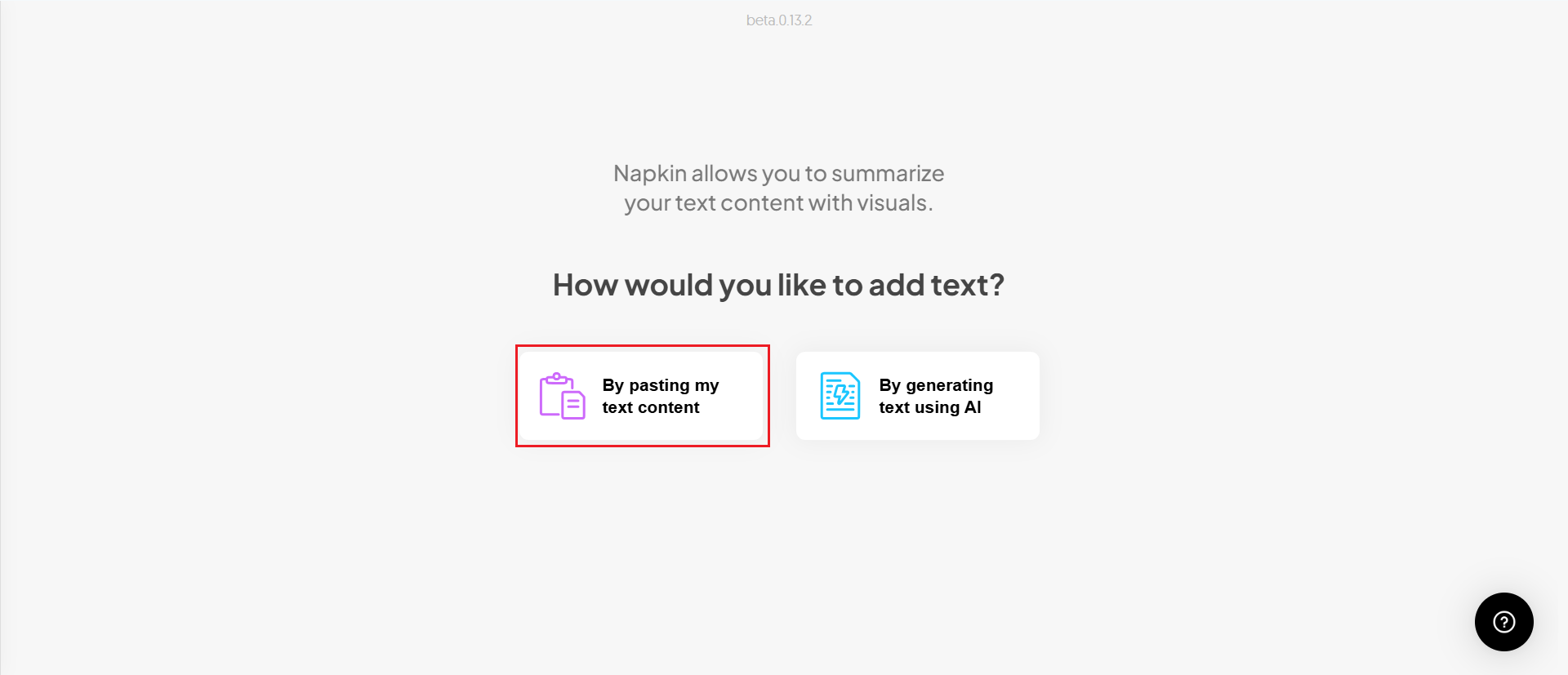1568x675 pixels.
Task: Choose the 'By pasting my text content' option
Action: 643,395
